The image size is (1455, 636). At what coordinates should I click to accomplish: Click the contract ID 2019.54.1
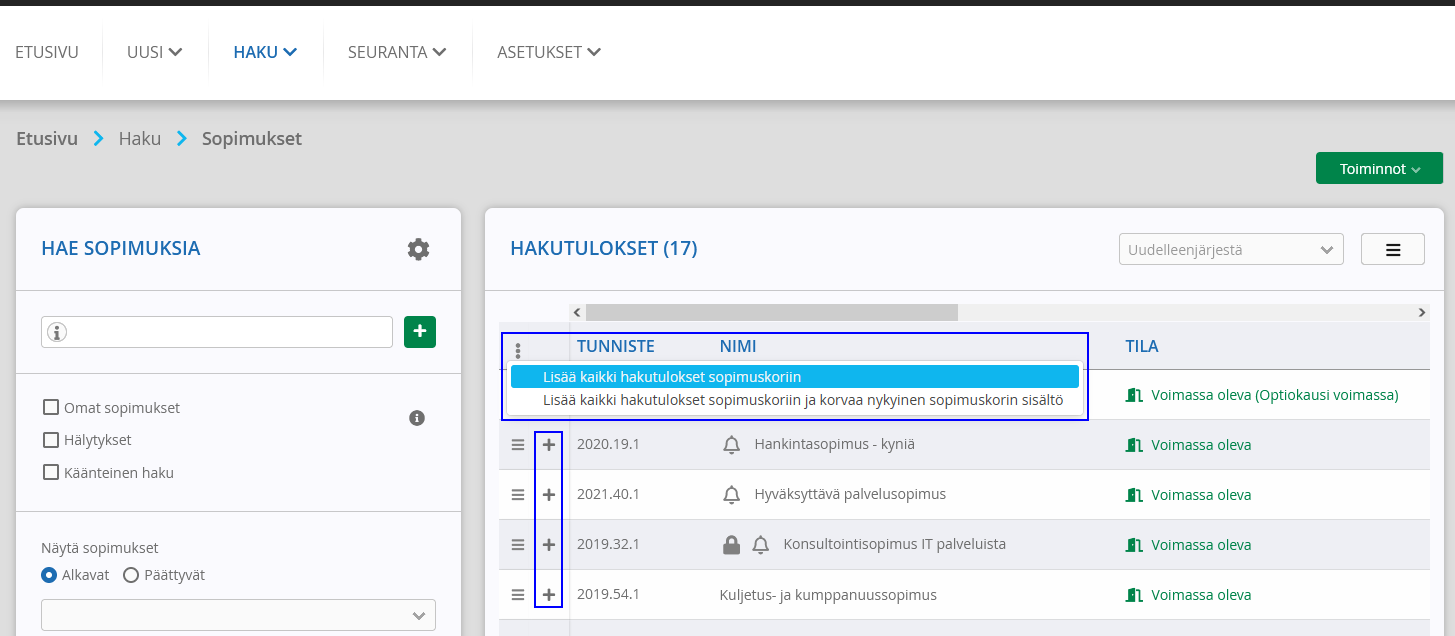coord(608,595)
